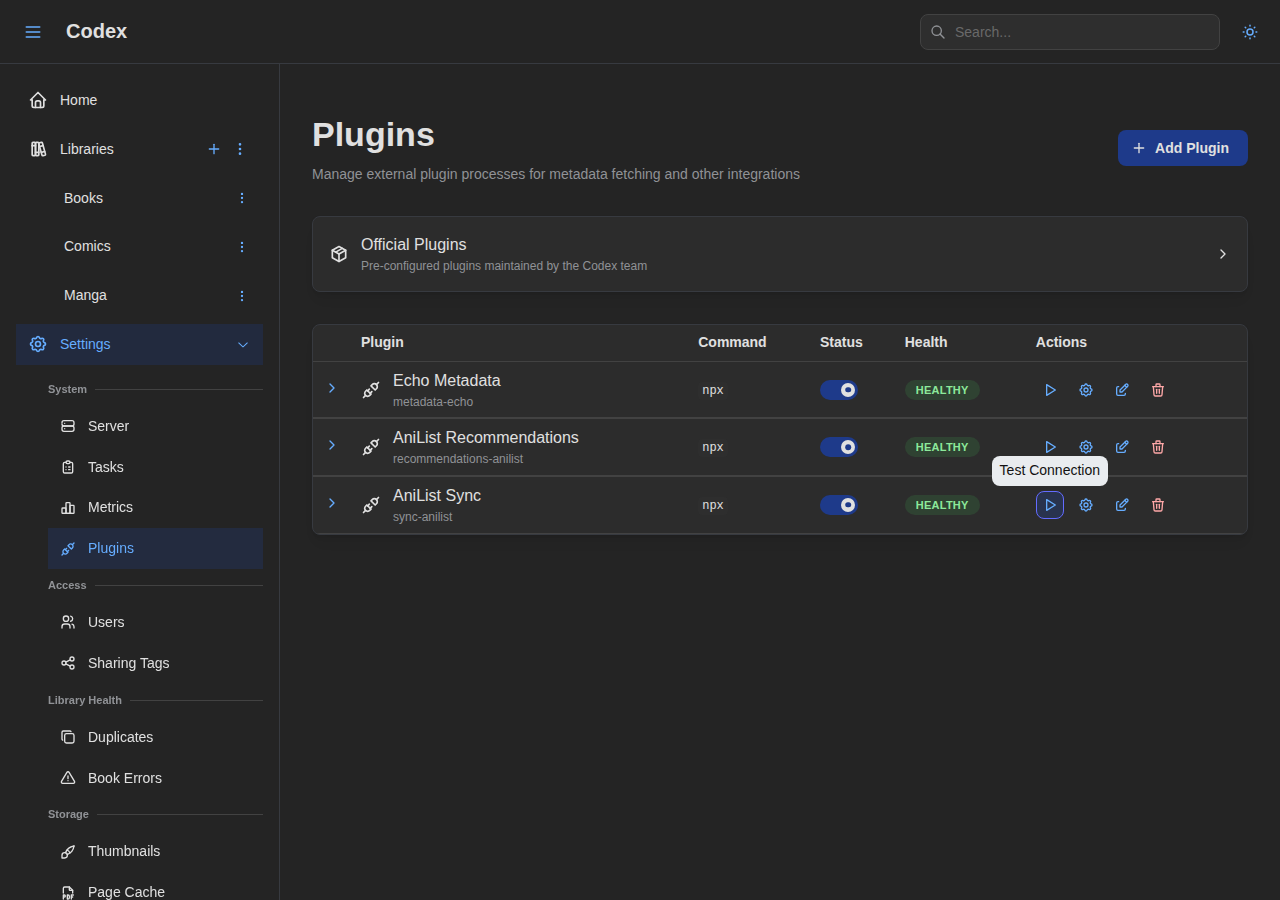Open the hamburger navigation menu
The height and width of the screenshot is (900, 1280).
pyautogui.click(x=33, y=31)
